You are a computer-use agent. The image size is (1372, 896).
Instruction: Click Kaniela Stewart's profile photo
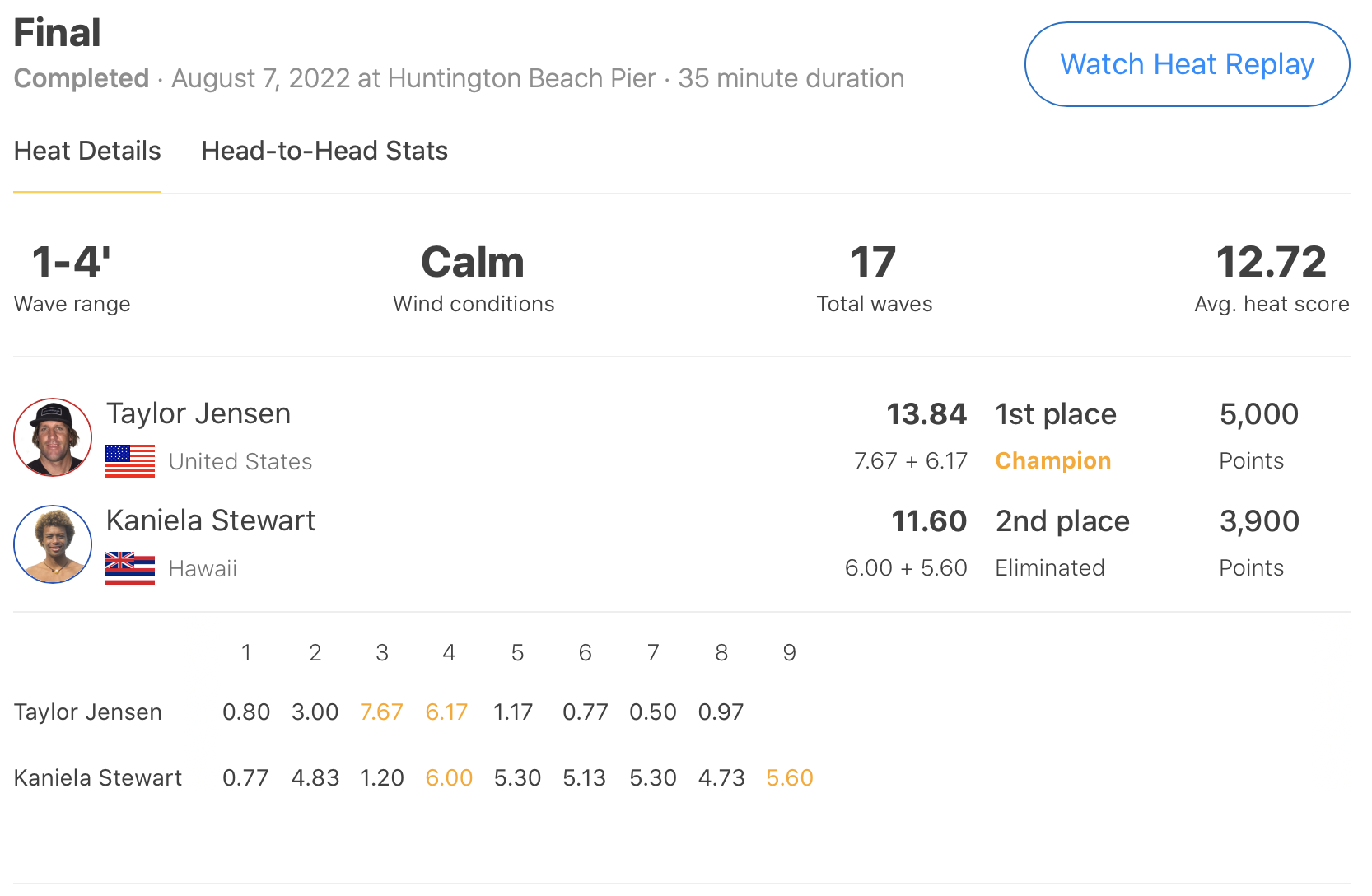click(x=53, y=544)
